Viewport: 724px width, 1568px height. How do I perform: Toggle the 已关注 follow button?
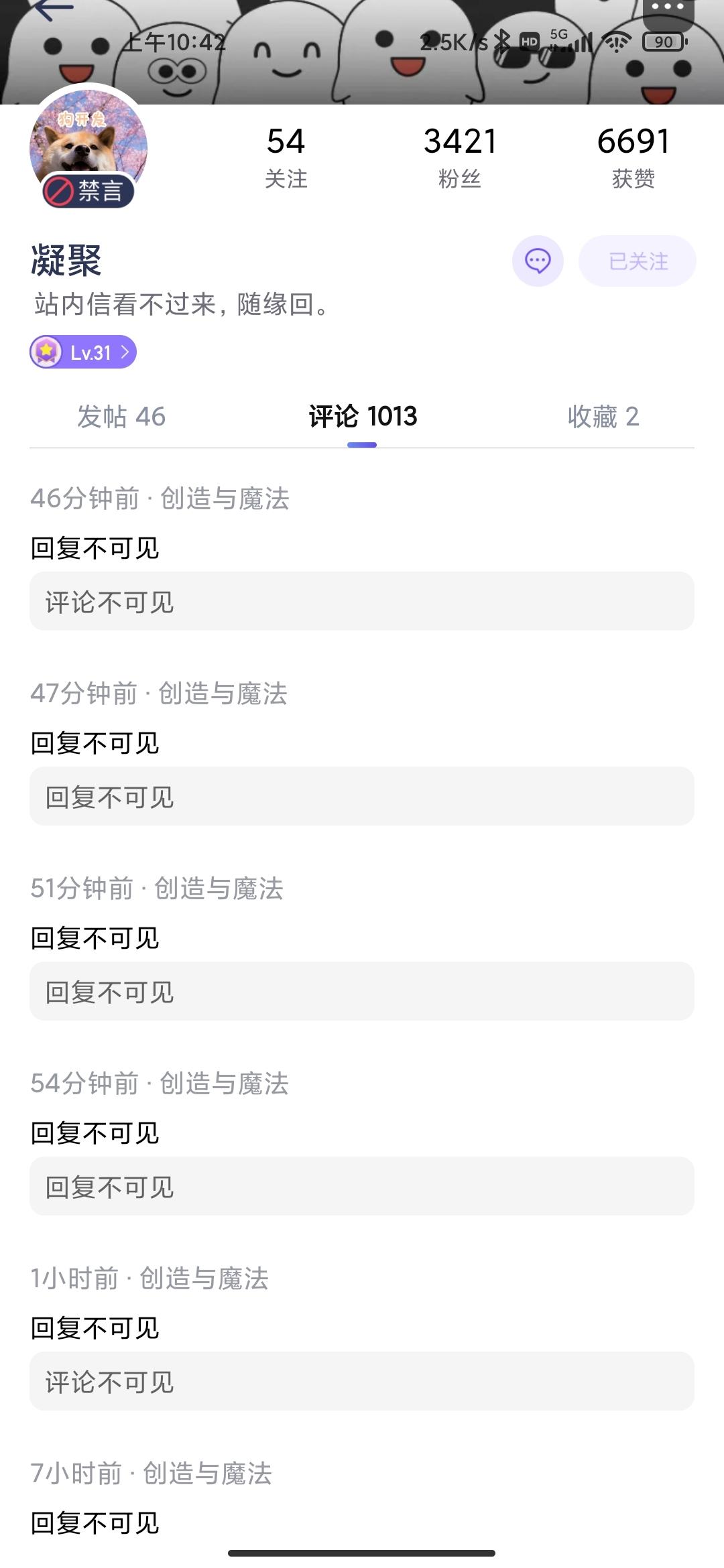point(638,261)
